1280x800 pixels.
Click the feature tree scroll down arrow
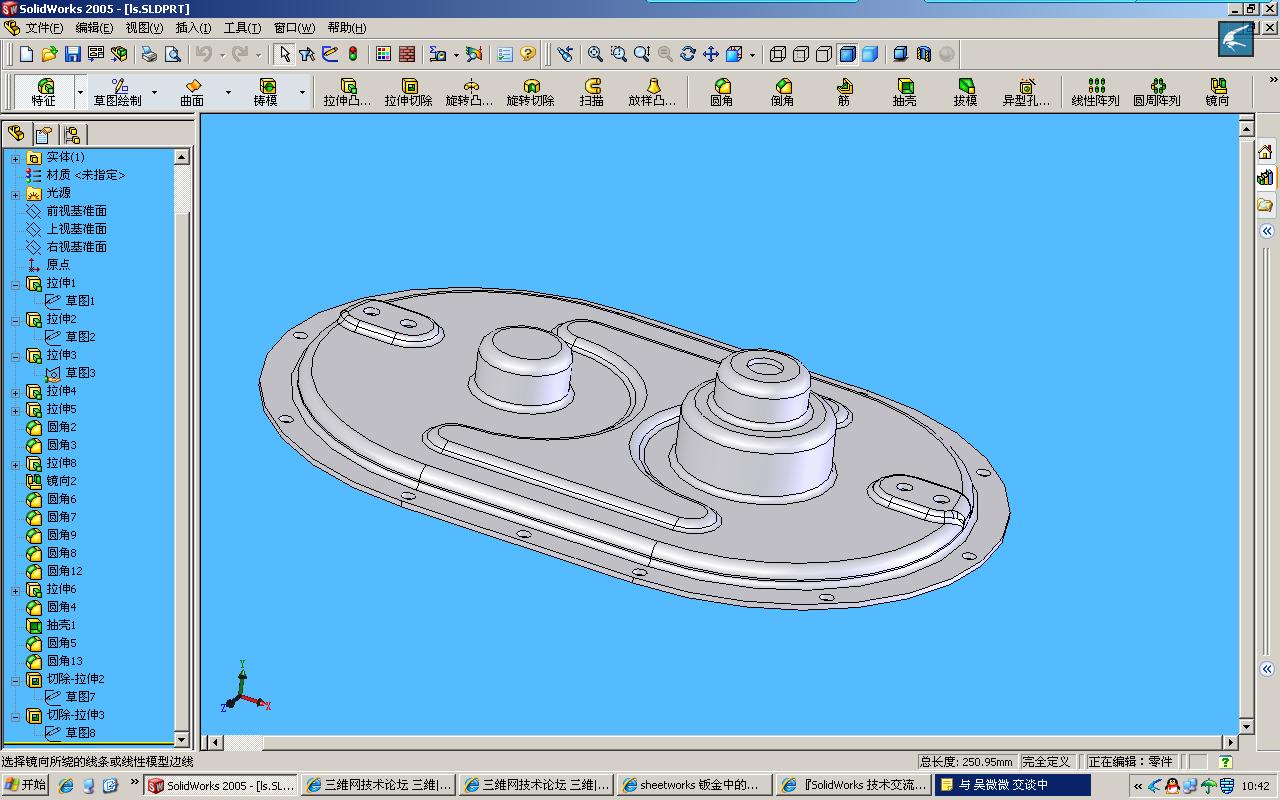[x=181, y=739]
